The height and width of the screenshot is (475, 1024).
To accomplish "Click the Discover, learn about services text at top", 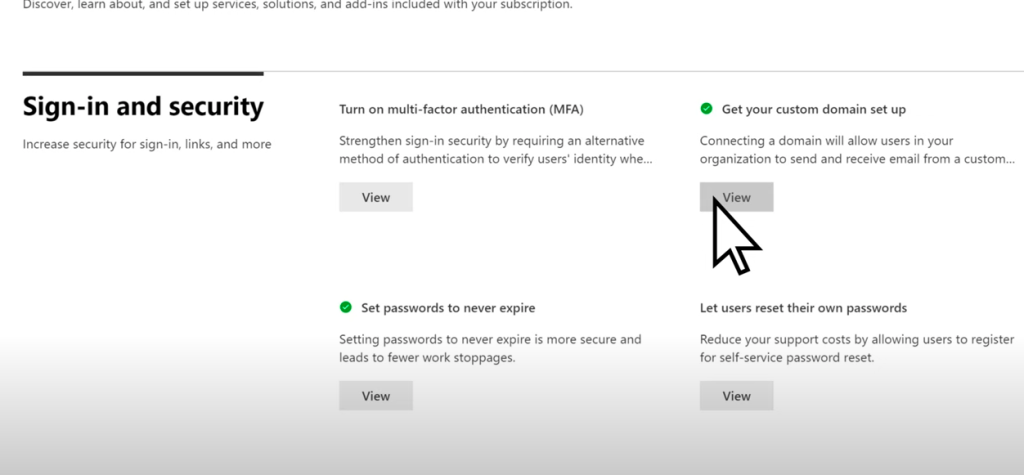I will tap(298, 5).
